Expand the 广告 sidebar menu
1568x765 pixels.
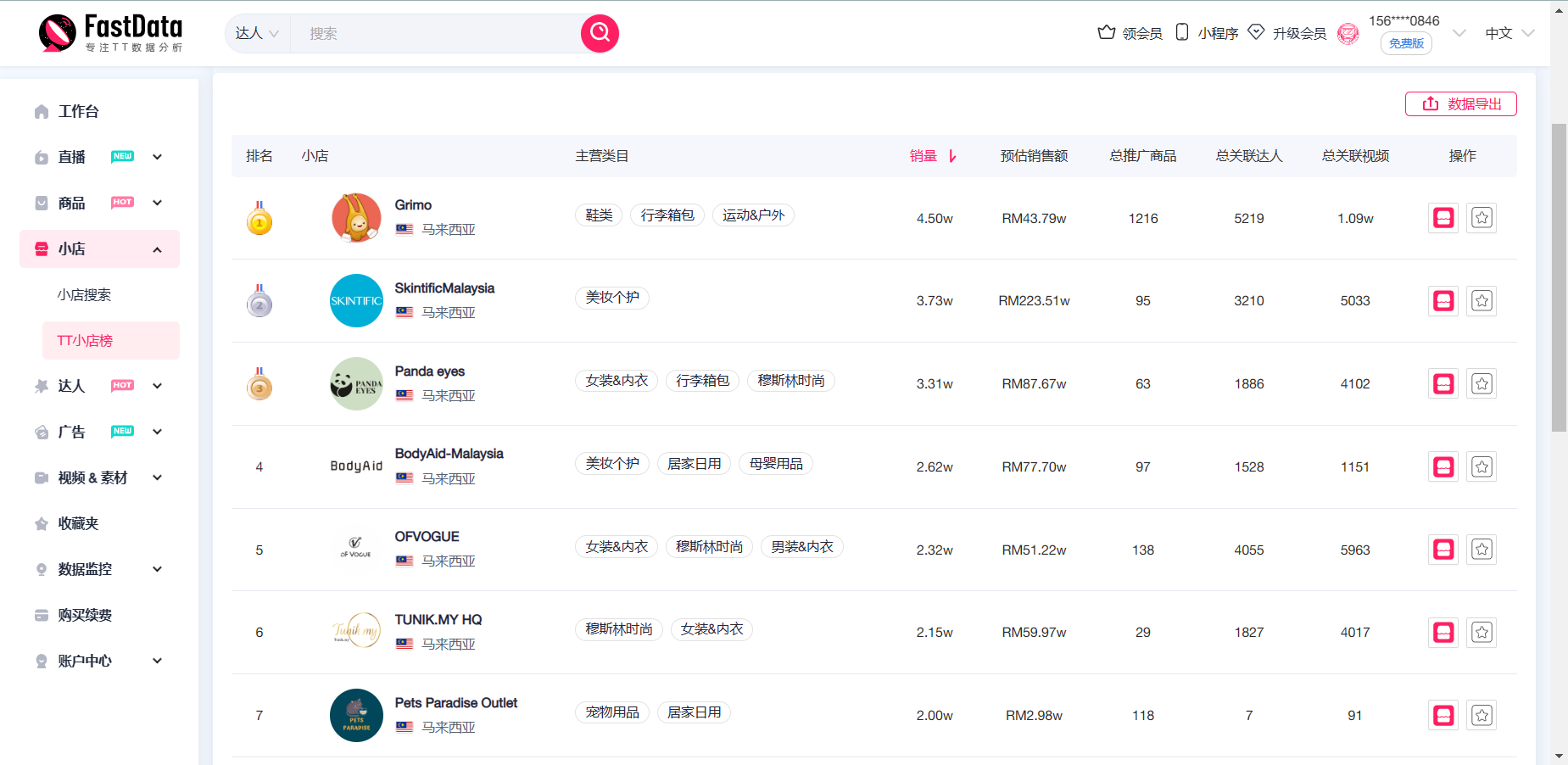tap(157, 432)
